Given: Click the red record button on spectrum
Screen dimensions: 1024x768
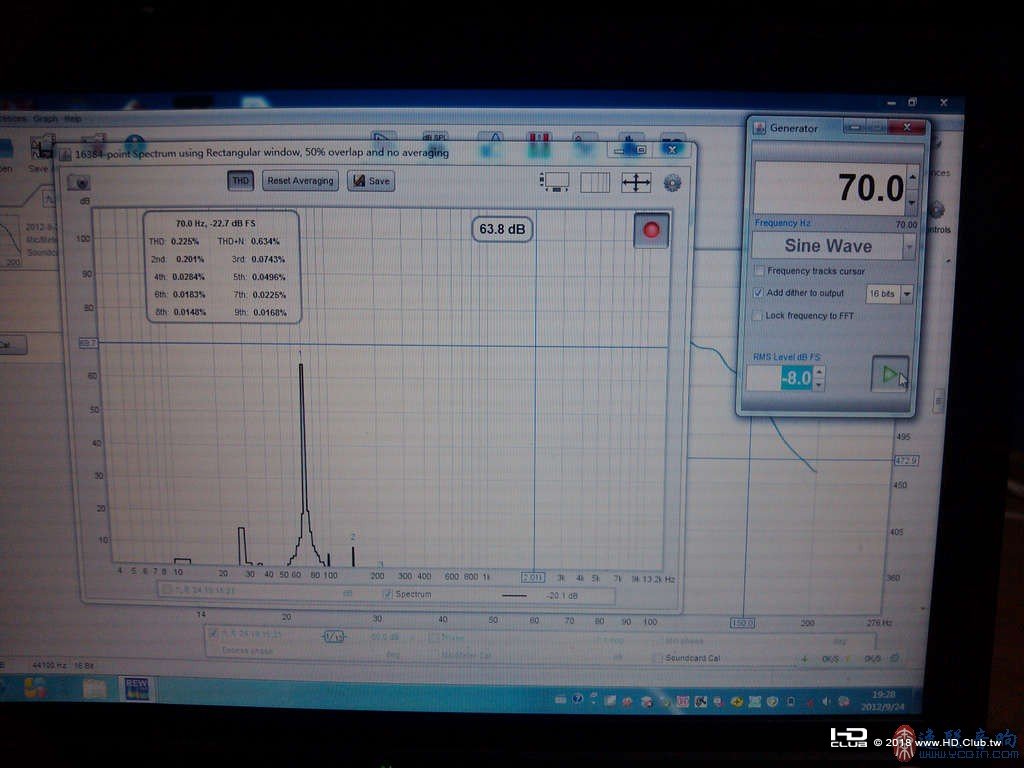Looking at the screenshot, I should click(x=651, y=230).
